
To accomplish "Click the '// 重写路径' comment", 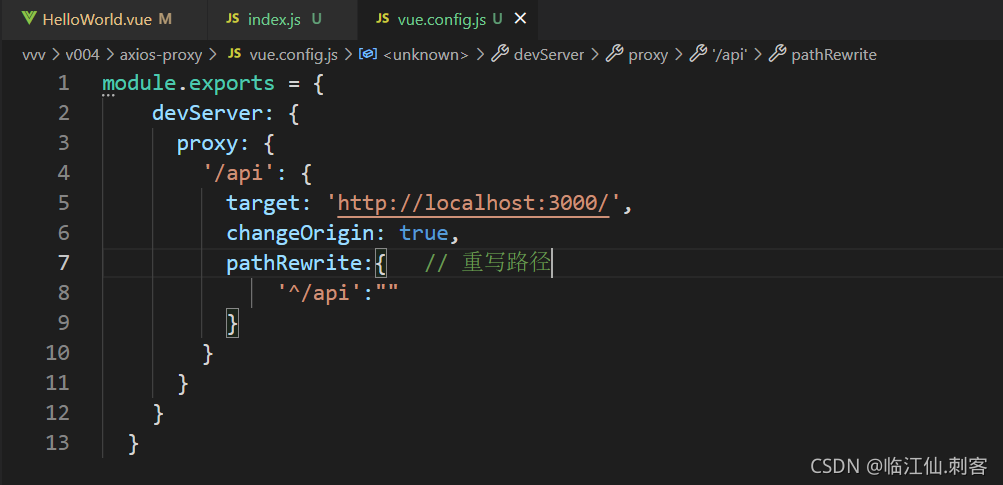I will click(488, 263).
